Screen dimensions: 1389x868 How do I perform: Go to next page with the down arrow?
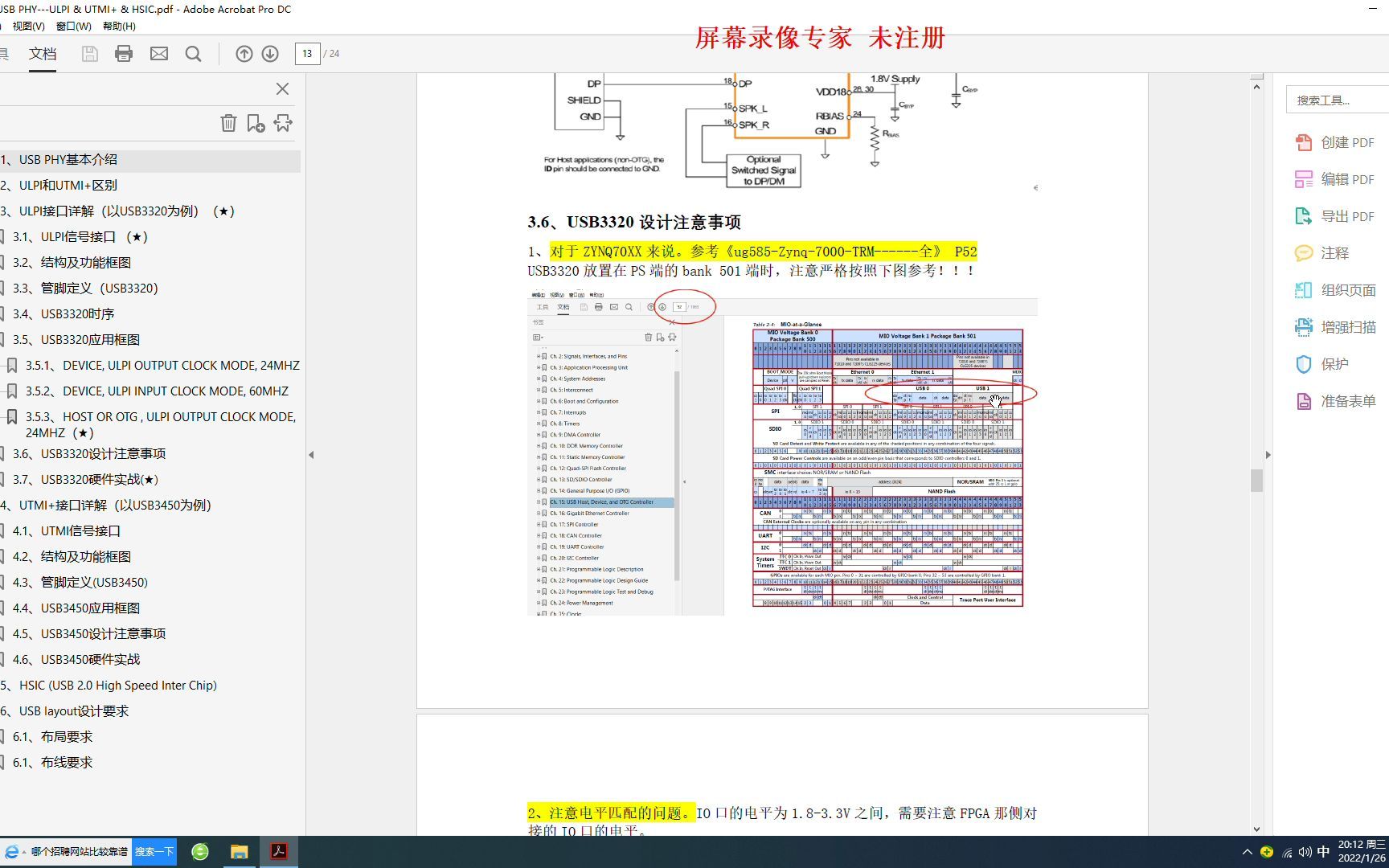click(269, 53)
